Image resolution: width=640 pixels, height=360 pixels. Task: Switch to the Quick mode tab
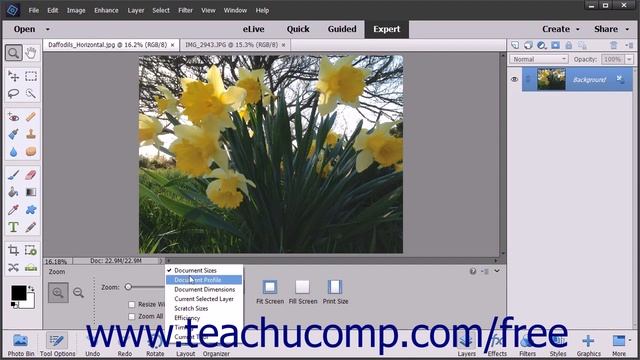298,29
